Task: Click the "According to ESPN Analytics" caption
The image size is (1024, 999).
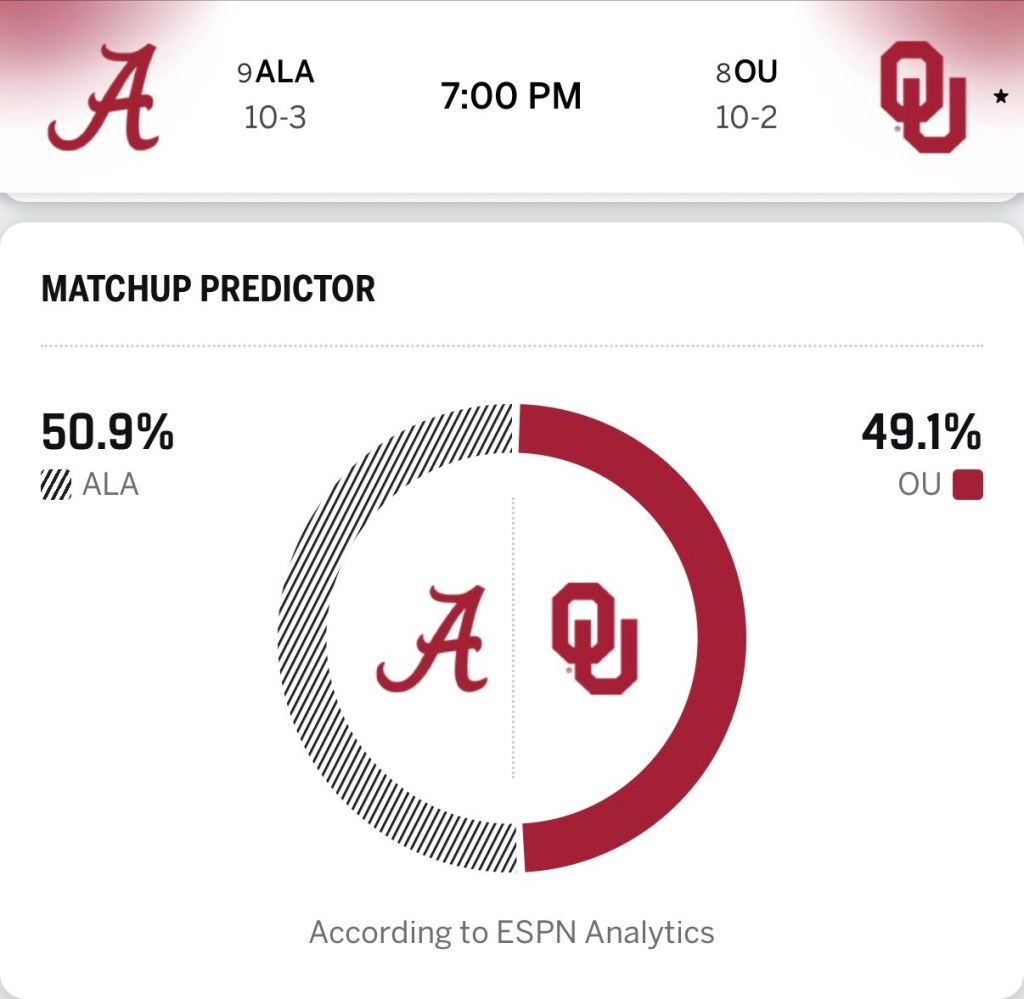Action: point(511,932)
